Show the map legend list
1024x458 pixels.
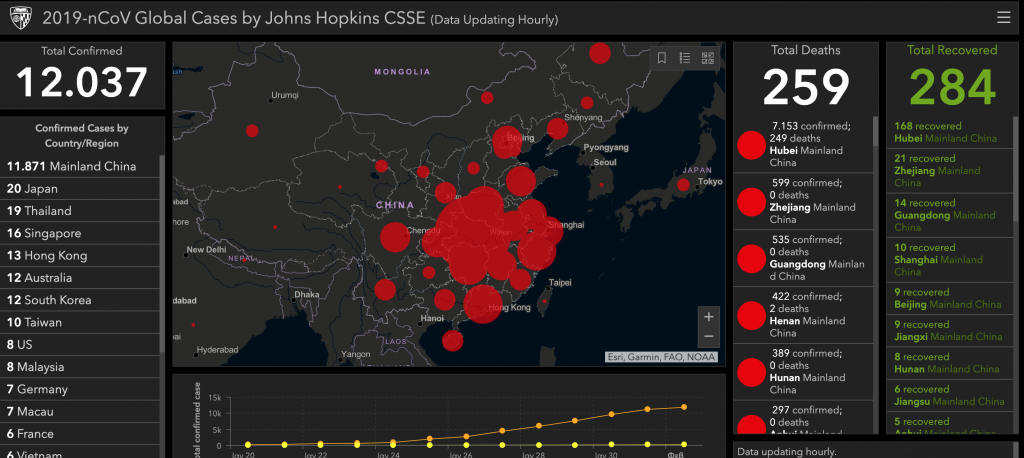pos(685,58)
